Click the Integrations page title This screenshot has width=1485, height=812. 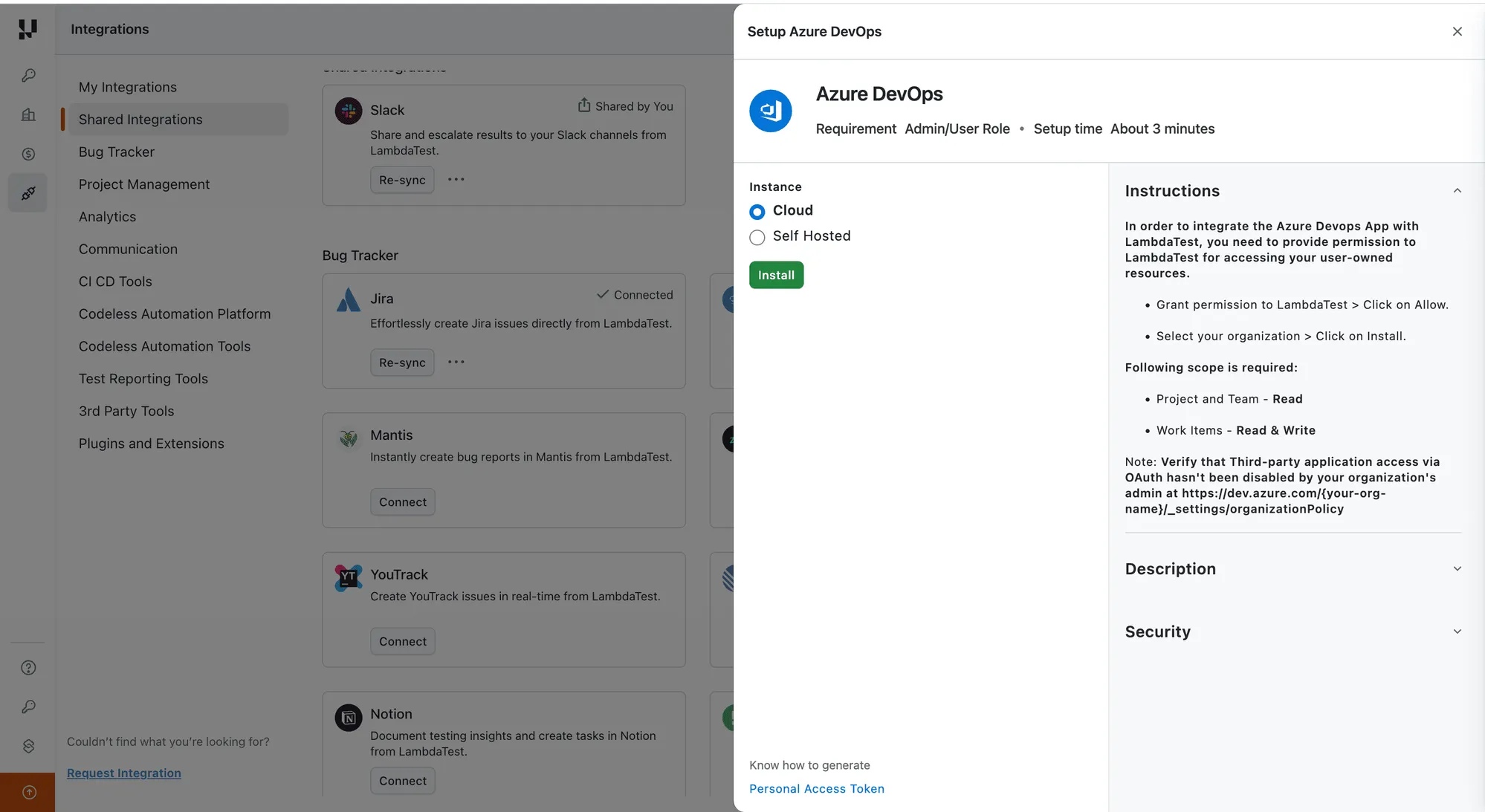point(110,29)
